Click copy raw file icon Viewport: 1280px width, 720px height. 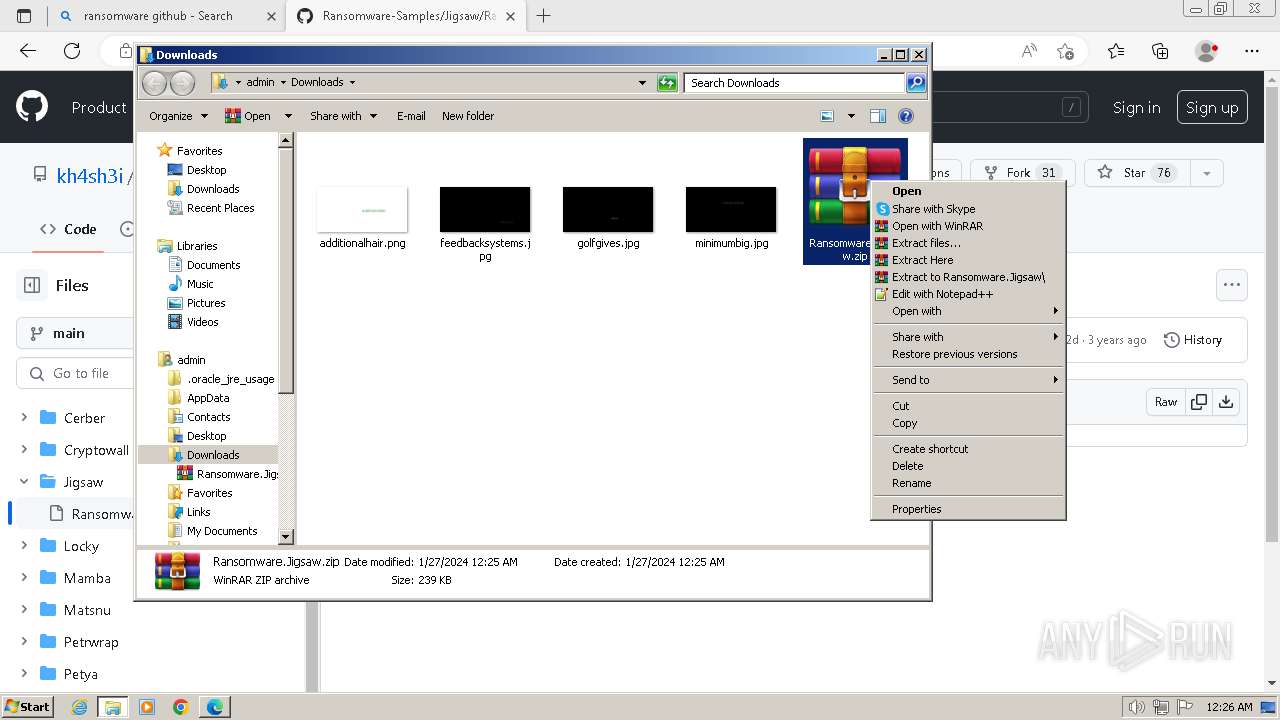tap(1198, 402)
